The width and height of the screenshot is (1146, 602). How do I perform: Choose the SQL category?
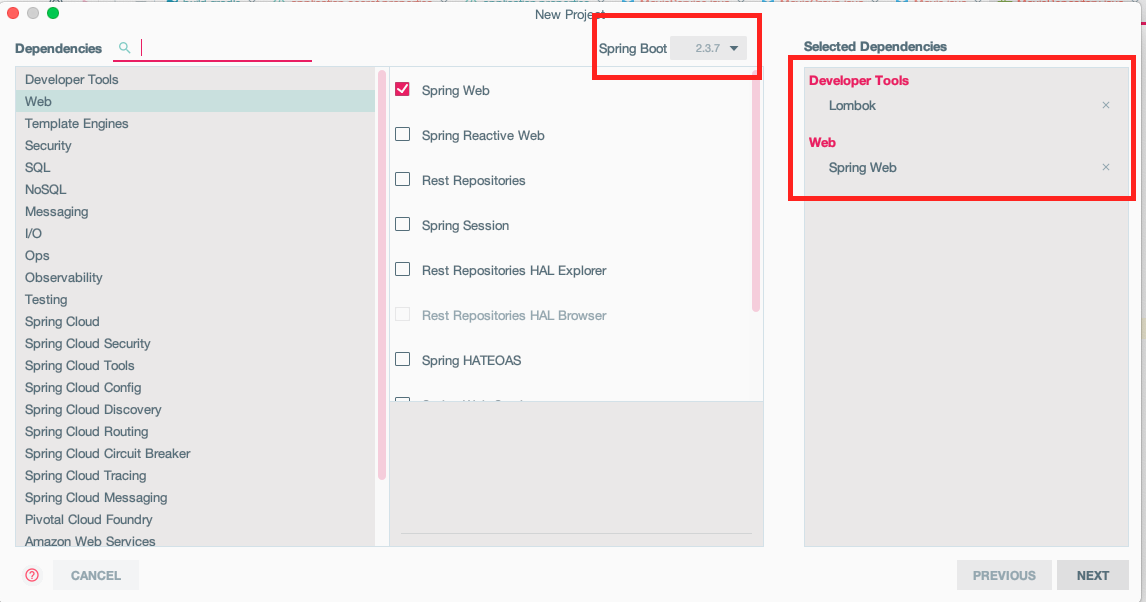(195, 167)
